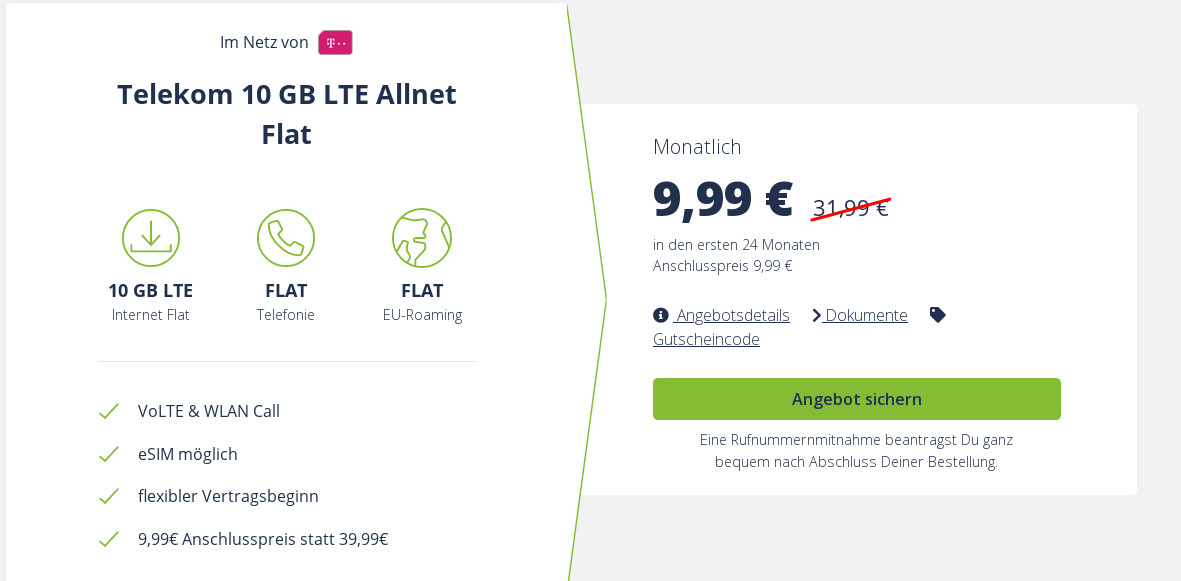
Task: Click the Telekom T logo icon
Action: [x=335, y=43]
